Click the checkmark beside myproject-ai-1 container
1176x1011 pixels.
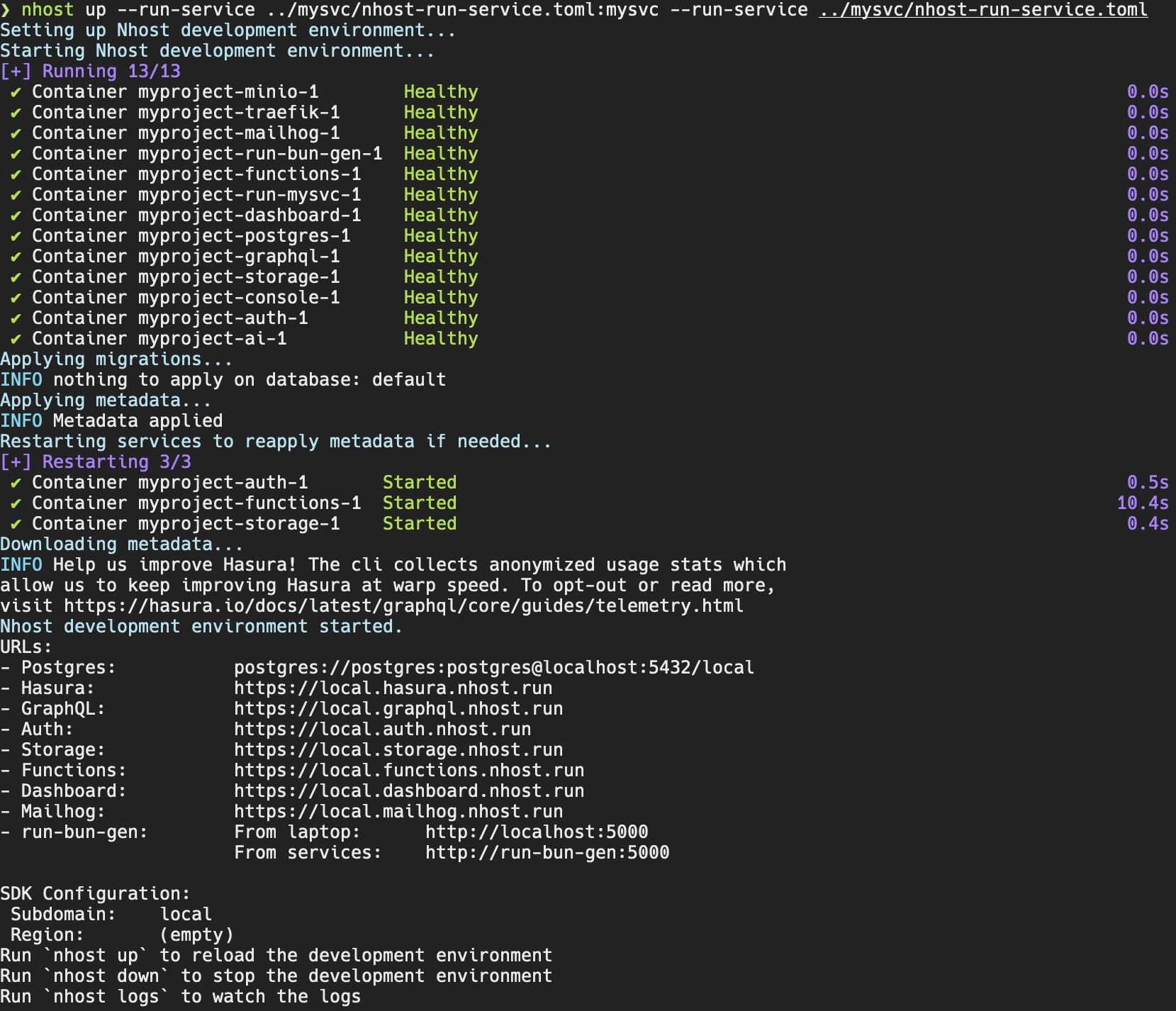[15, 339]
